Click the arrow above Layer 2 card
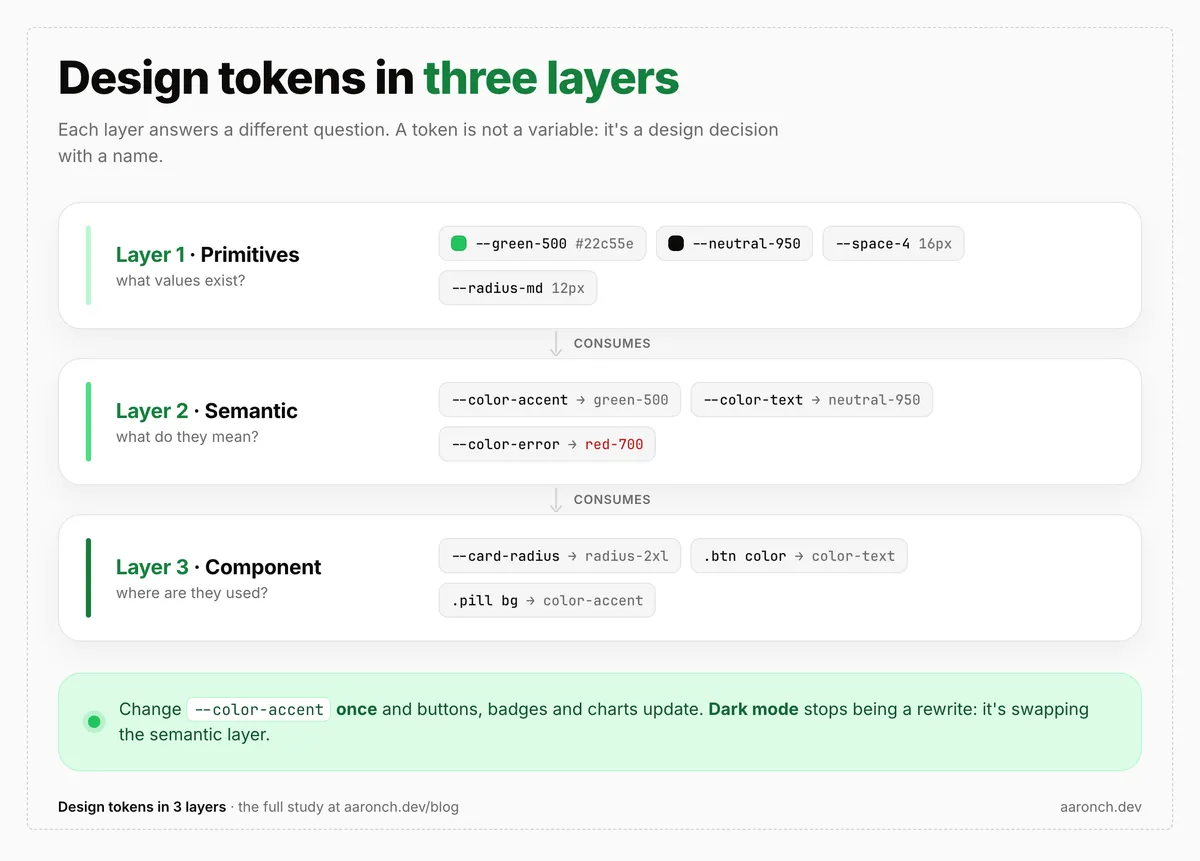Screen dimensions: 1200x861 556,343
